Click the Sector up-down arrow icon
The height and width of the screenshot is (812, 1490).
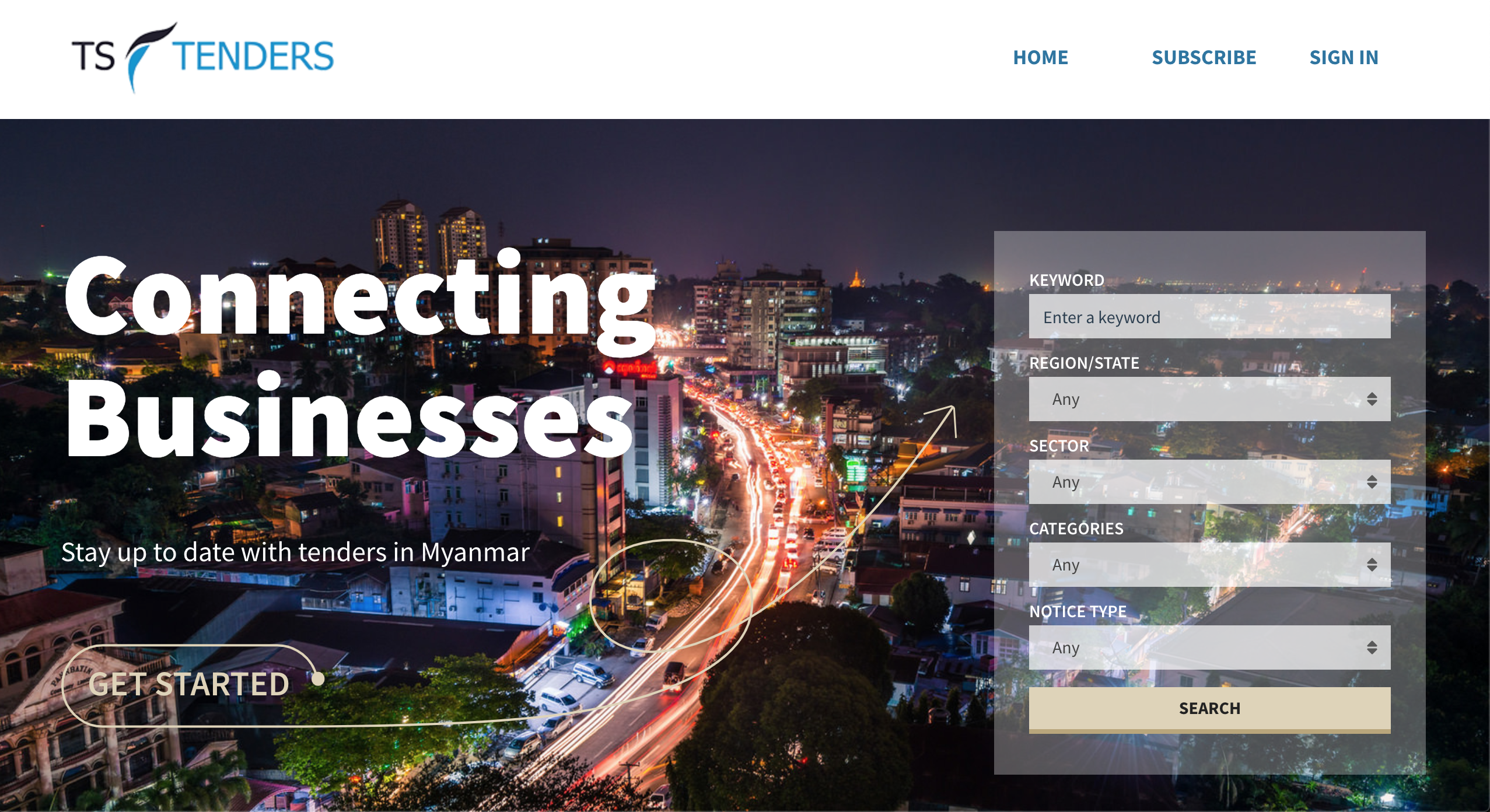point(1372,482)
